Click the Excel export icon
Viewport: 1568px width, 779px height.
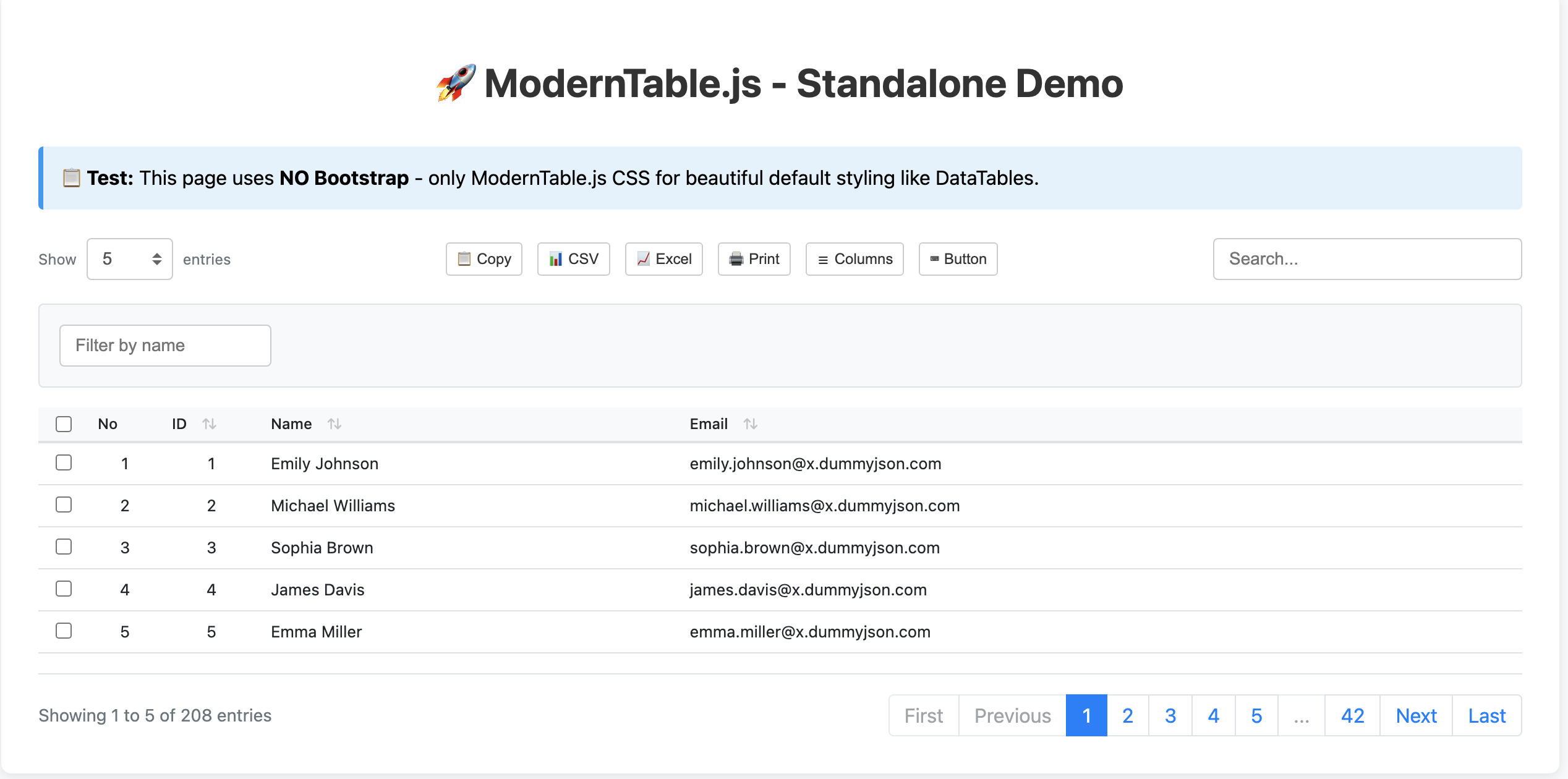tap(663, 259)
